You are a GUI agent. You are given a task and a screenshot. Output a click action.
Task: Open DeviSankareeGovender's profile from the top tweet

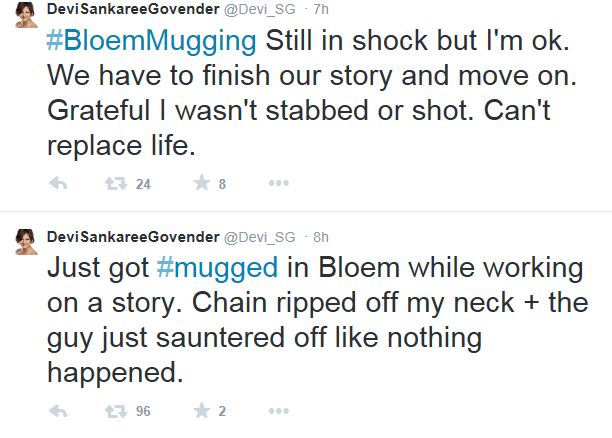coord(133,9)
